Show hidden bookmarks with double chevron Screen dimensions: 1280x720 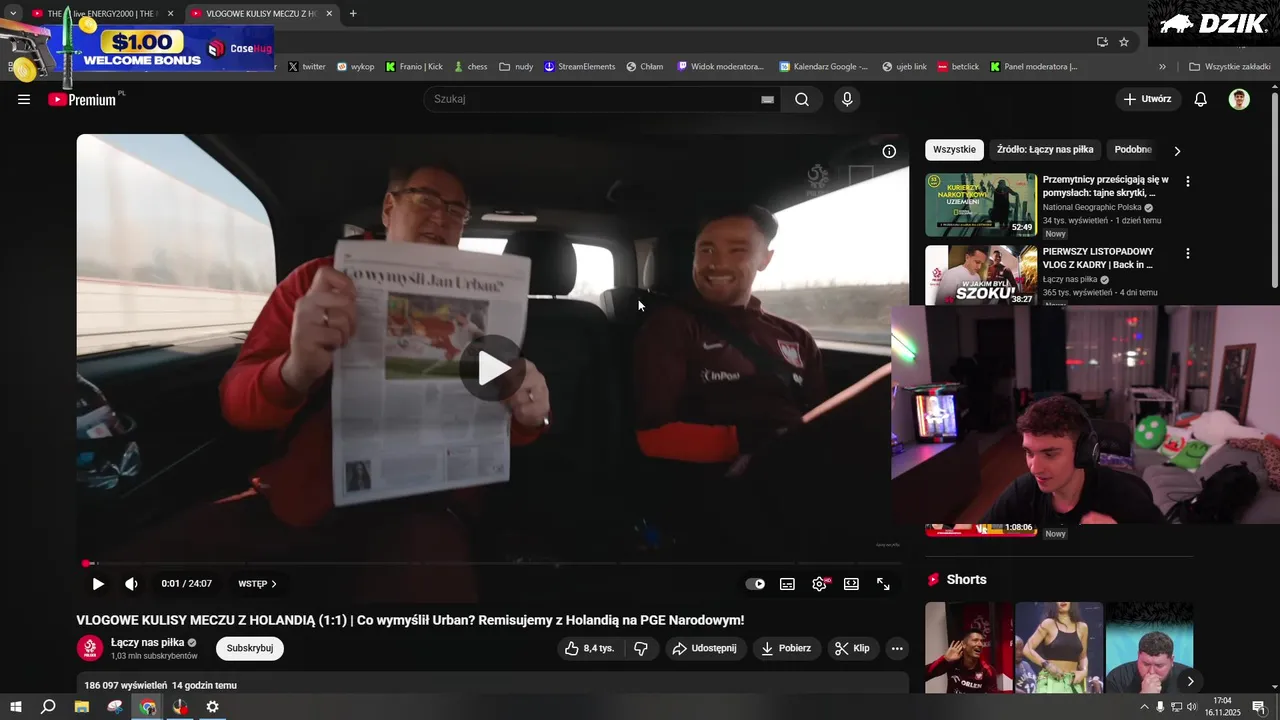coord(1162,67)
